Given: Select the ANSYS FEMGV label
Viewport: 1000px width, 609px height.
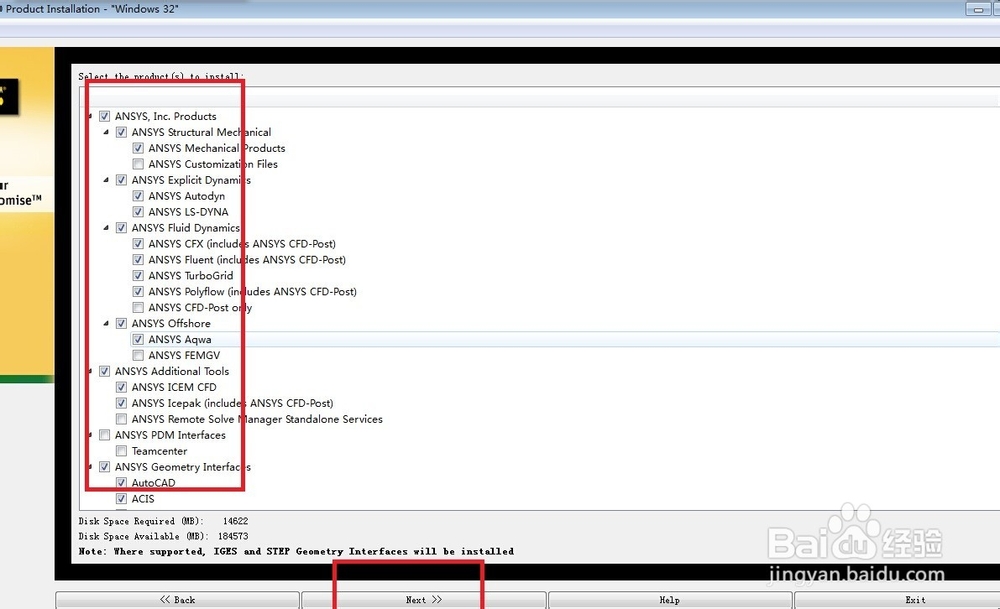Looking at the screenshot, I should click(x=184, y=355).
